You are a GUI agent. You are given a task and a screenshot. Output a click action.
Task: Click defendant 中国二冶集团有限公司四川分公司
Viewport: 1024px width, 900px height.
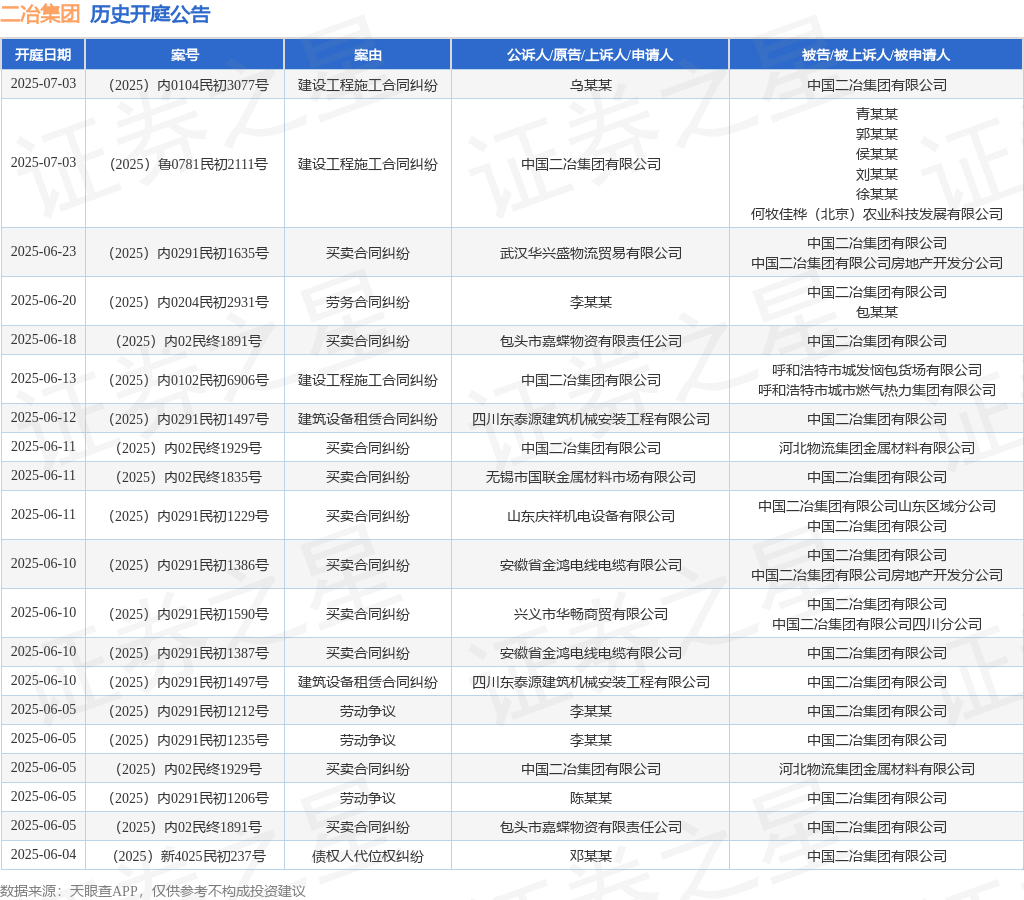(x=876, y=624)
